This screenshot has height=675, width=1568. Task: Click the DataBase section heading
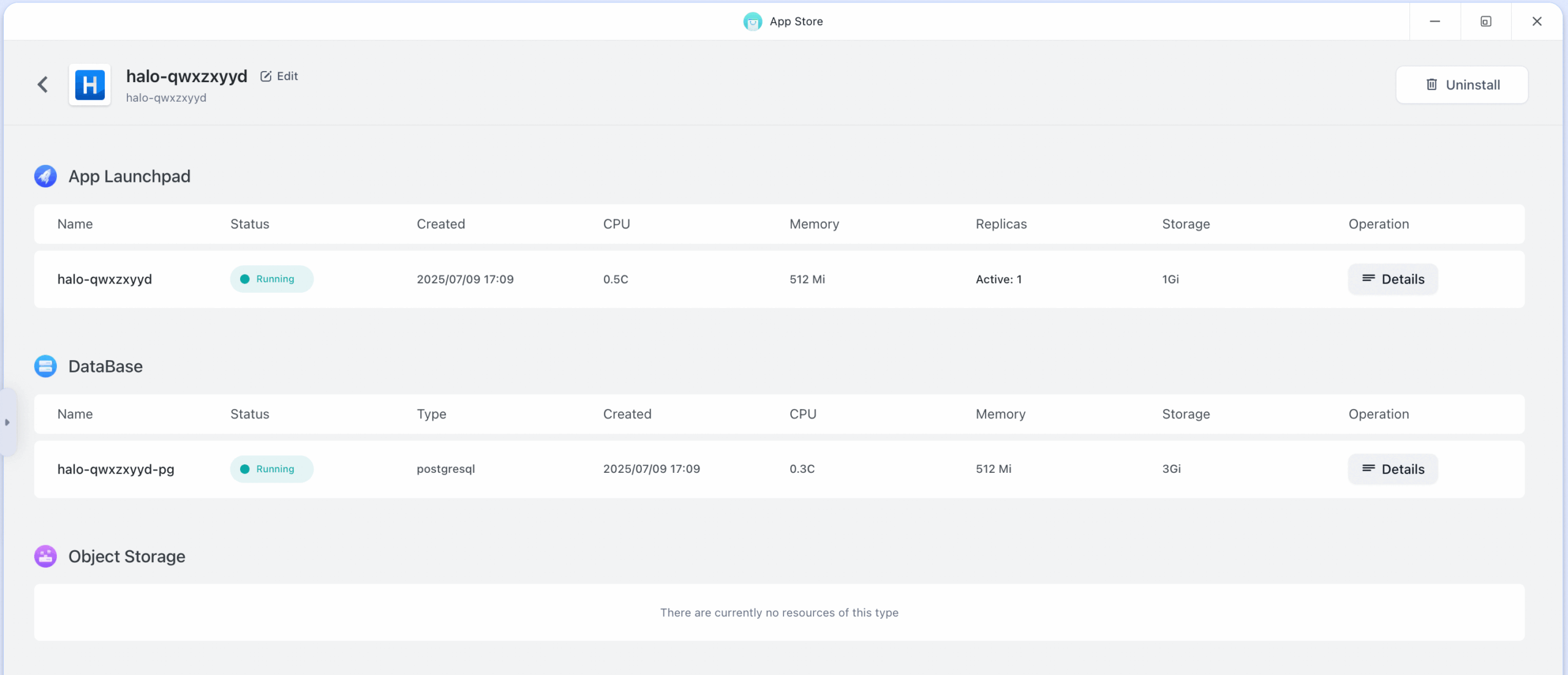[x=105, y=366]
